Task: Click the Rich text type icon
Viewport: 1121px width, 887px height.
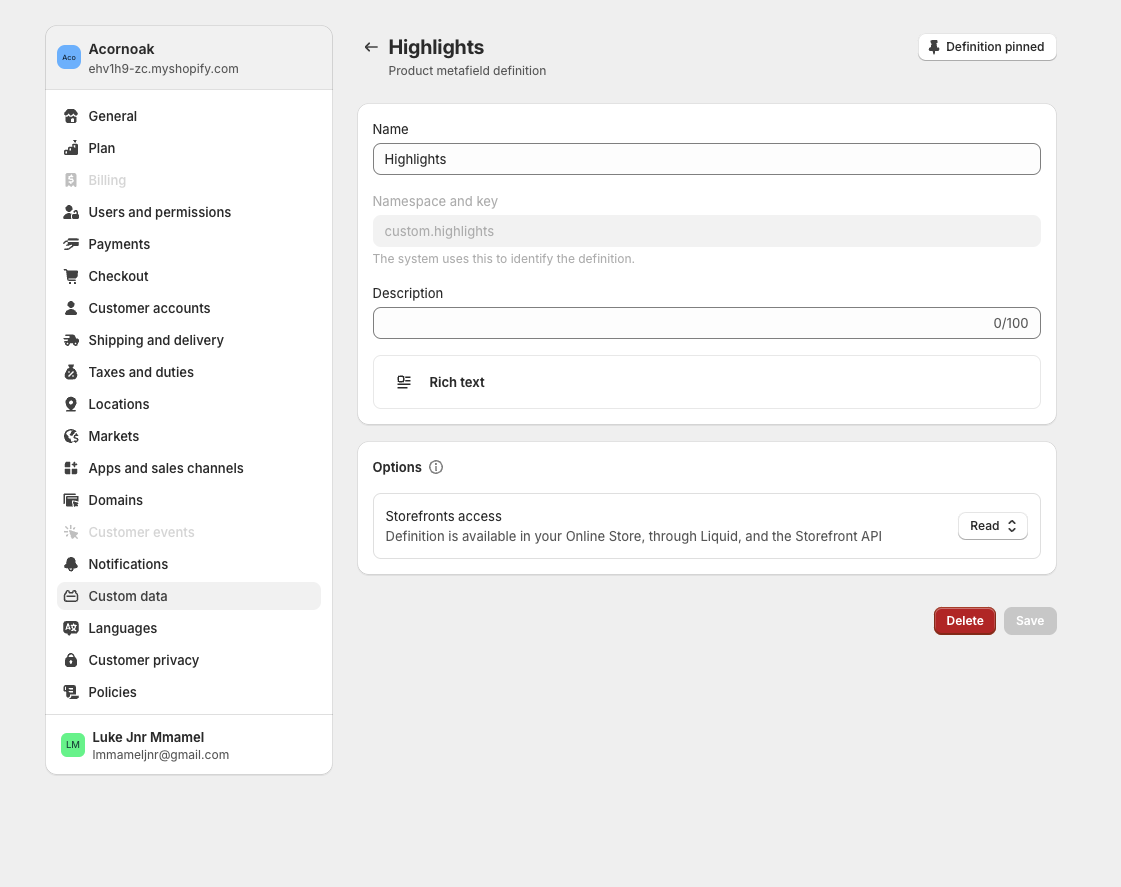Action: 404,382
